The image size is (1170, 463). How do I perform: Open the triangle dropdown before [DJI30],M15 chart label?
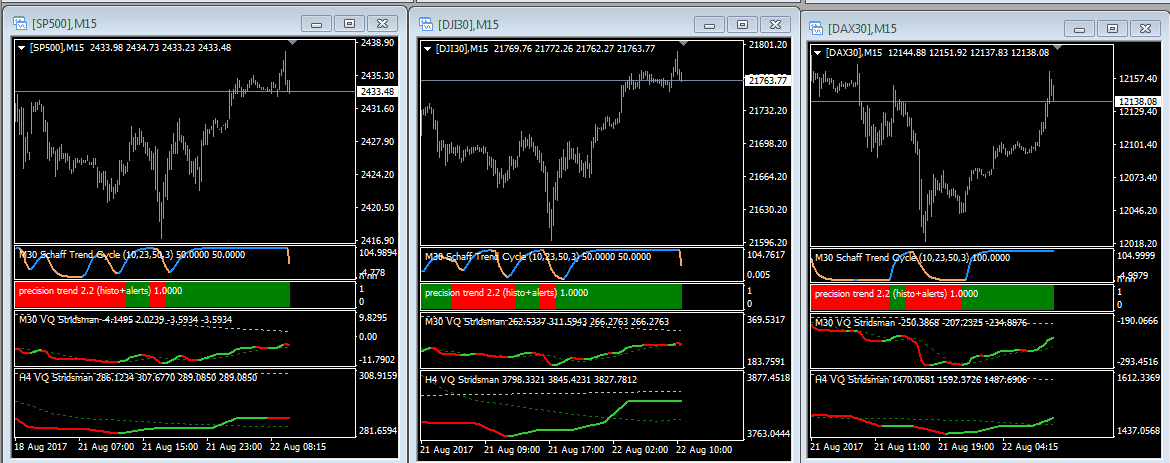(x=428, y=49)
